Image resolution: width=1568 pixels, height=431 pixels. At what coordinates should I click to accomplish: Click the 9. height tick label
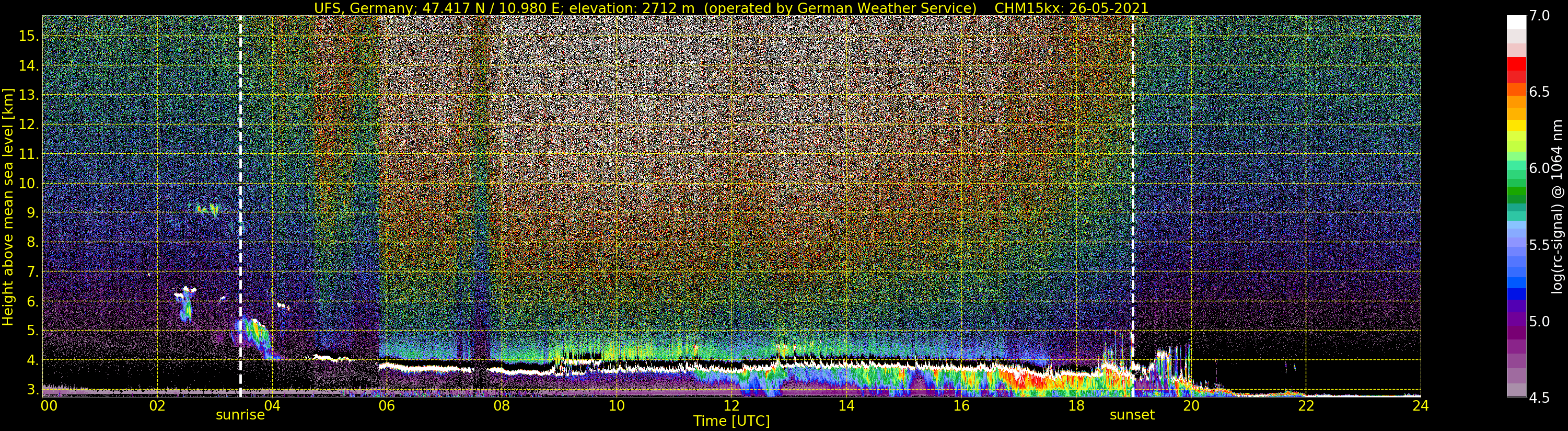point(32,213)
